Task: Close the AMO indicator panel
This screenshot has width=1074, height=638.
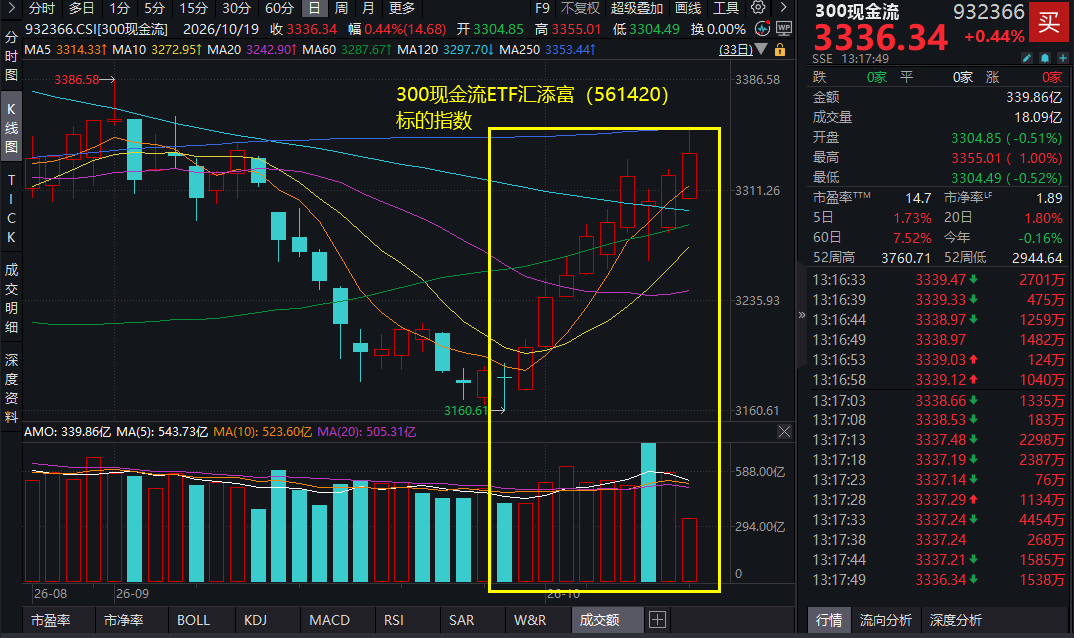Action: pos(784,432)
